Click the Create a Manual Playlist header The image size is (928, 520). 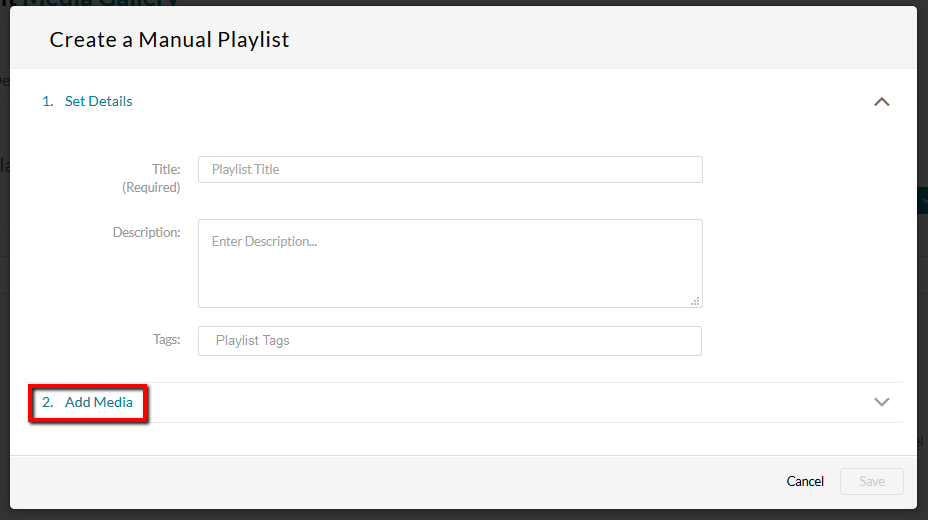[x=169, y=40]
